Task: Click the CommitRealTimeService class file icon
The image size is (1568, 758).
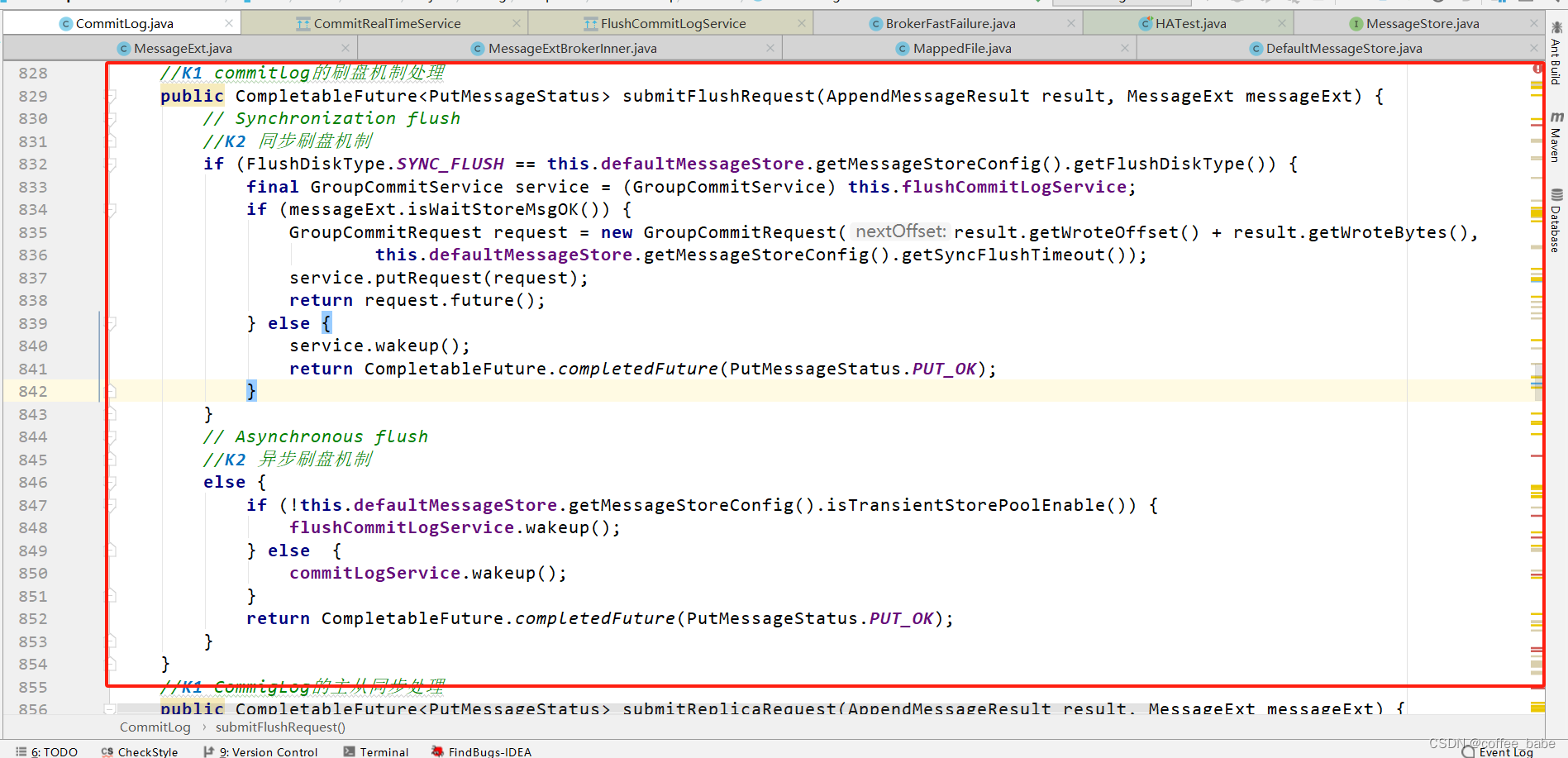Action: 303,24
